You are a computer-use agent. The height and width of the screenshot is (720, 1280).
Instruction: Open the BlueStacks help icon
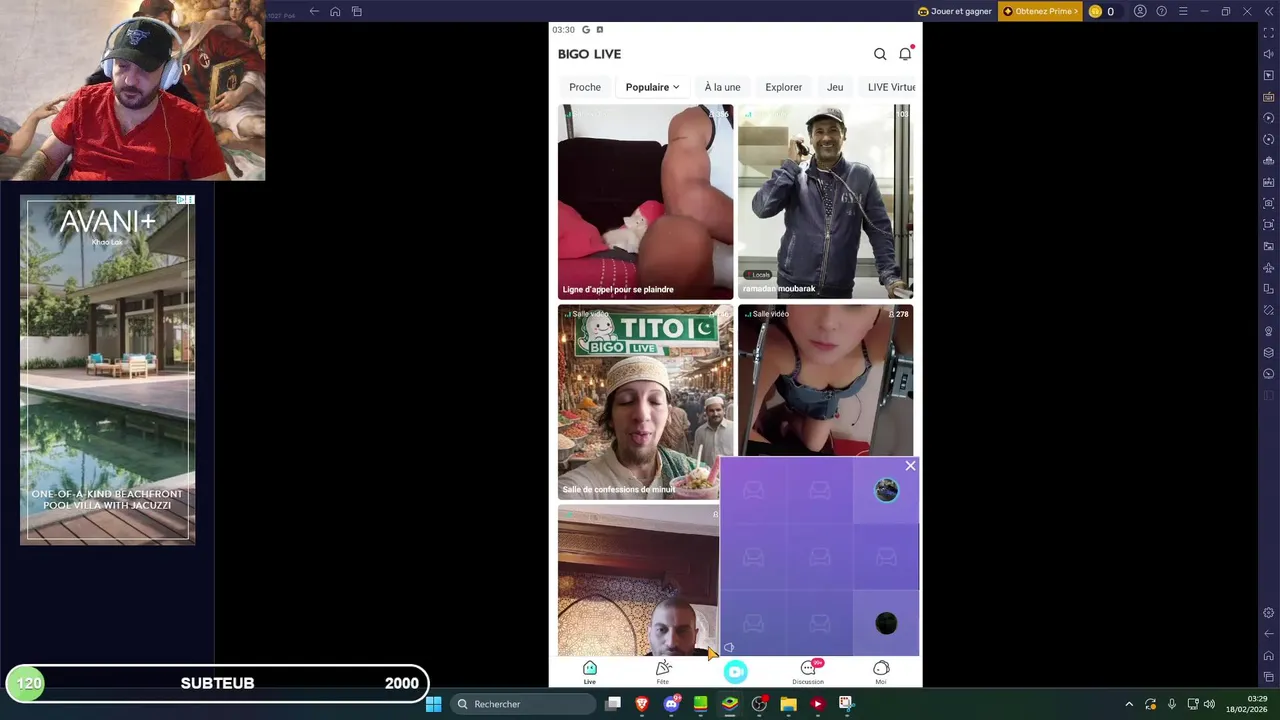pos(1161,11)
